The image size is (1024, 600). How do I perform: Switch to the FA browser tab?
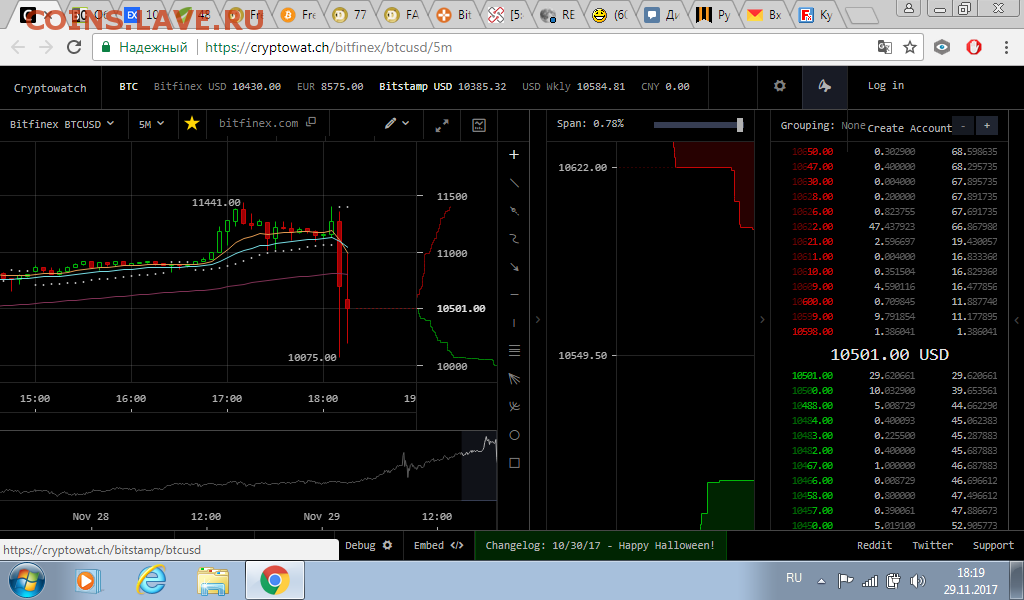402,14
